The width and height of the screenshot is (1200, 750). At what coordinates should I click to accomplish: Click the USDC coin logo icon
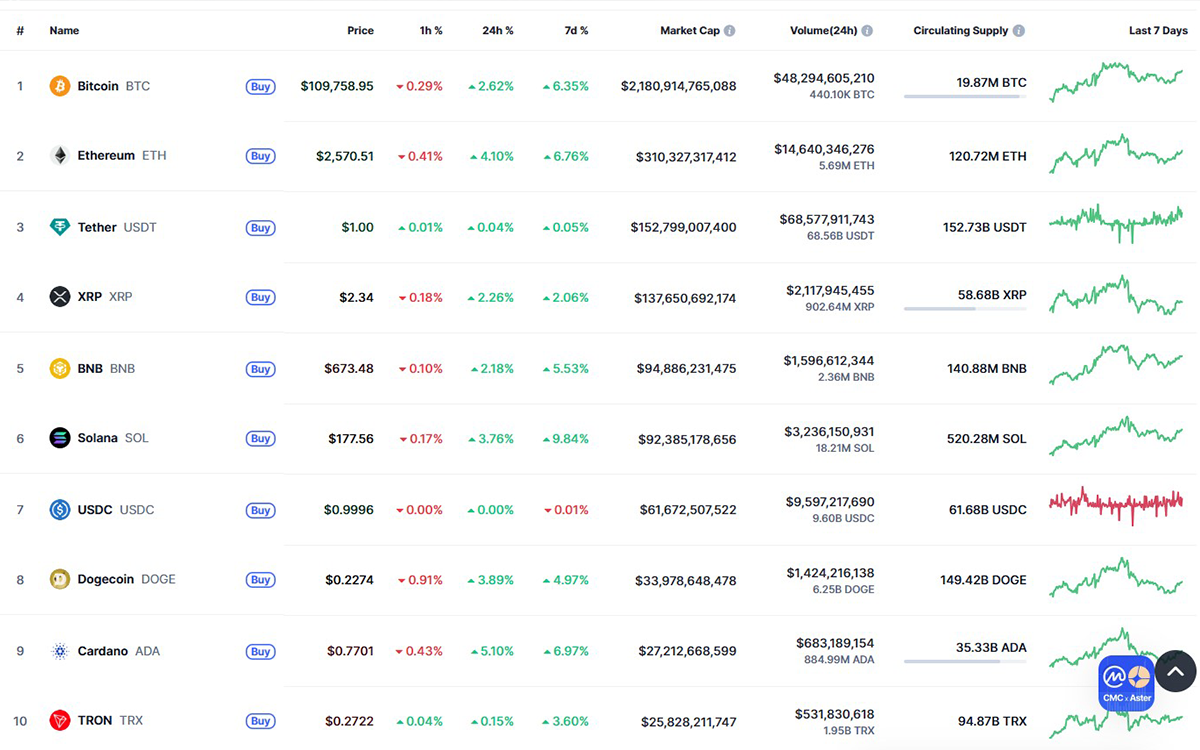click(x=60, y=510)
